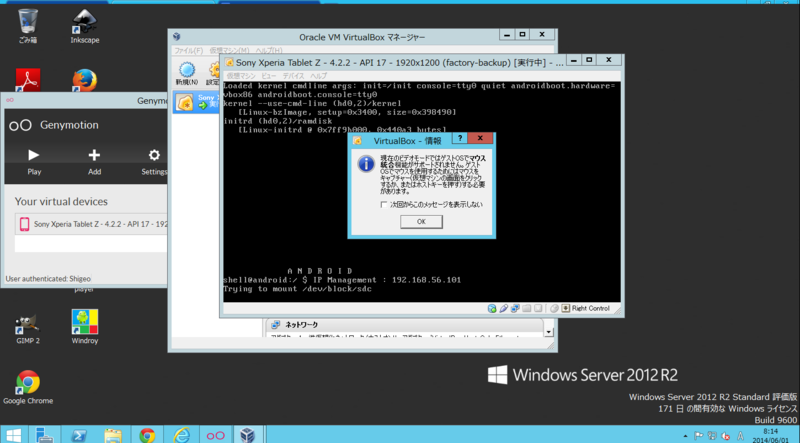Open File Explorer from the taskbar
Screen dimensions: 800x443
point(113,435)
